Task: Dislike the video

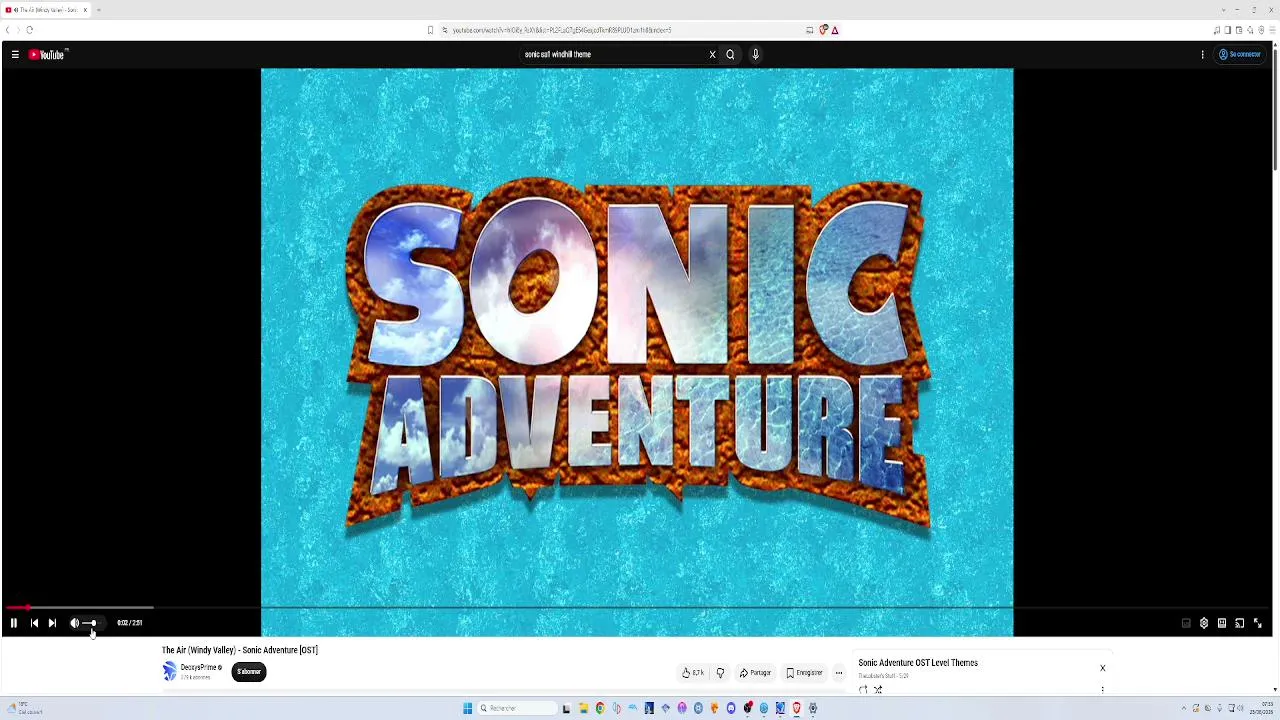Action: tap(720, 673)
